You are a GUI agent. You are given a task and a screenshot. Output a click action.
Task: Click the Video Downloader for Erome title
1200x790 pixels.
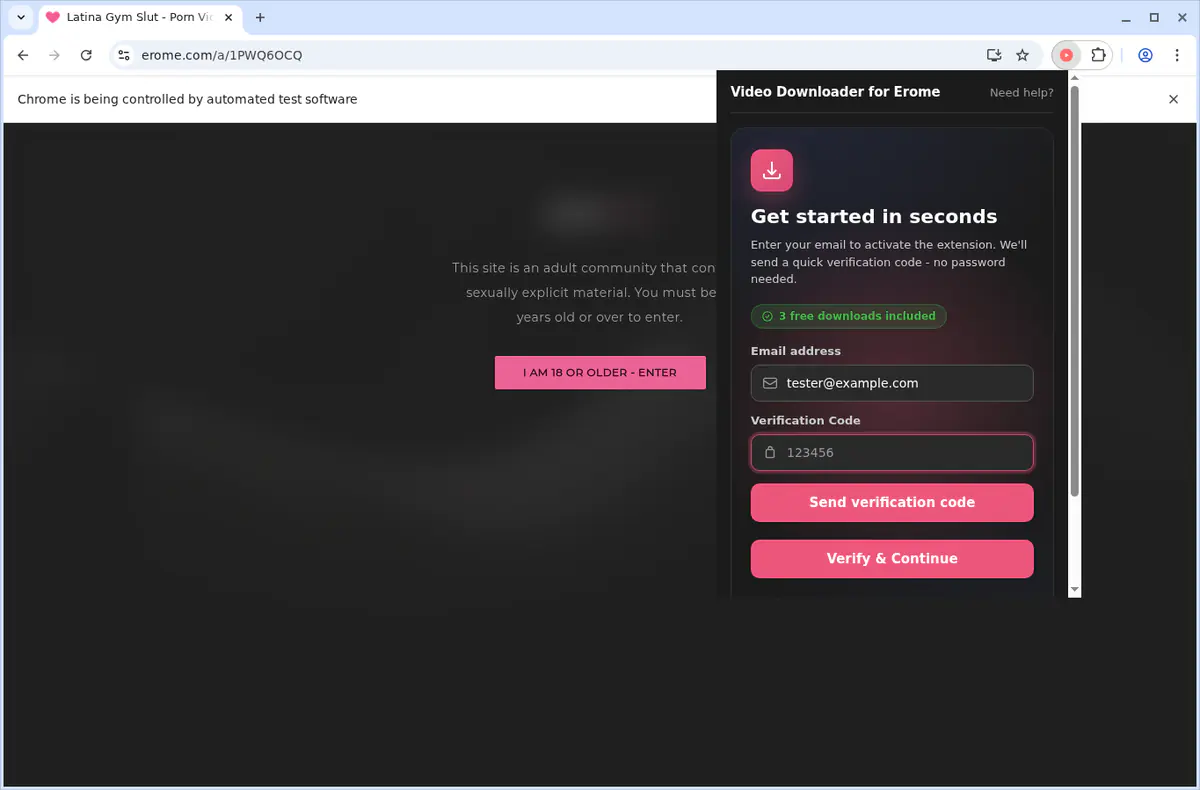835,91
